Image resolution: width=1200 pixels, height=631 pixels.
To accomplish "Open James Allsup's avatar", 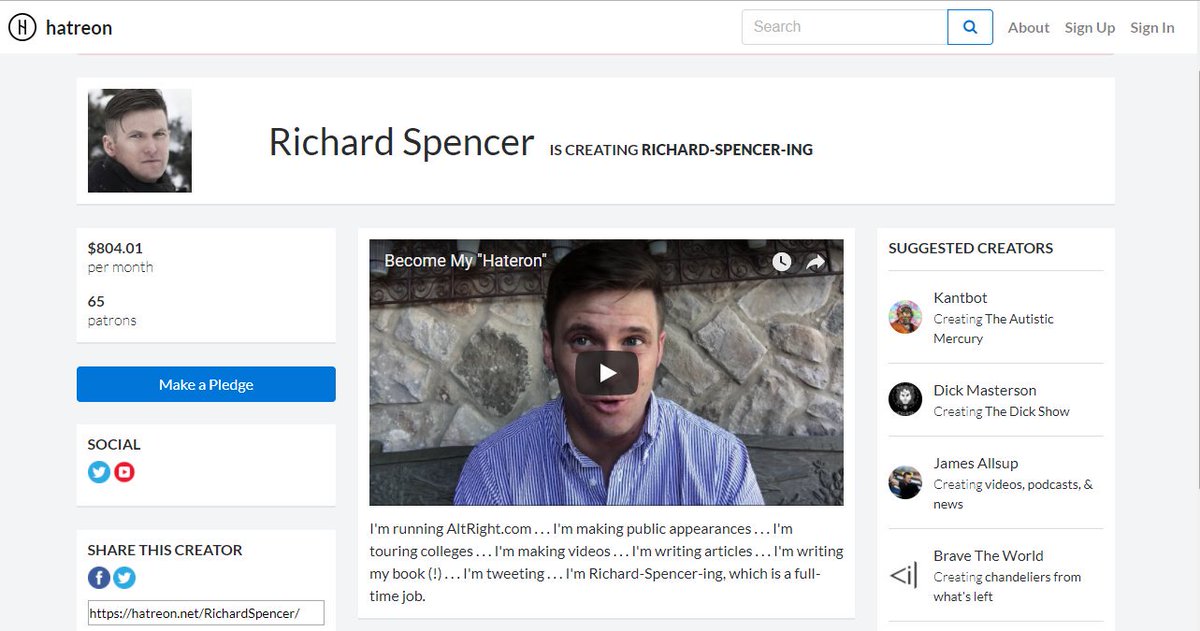I will (x=905, y=482).
